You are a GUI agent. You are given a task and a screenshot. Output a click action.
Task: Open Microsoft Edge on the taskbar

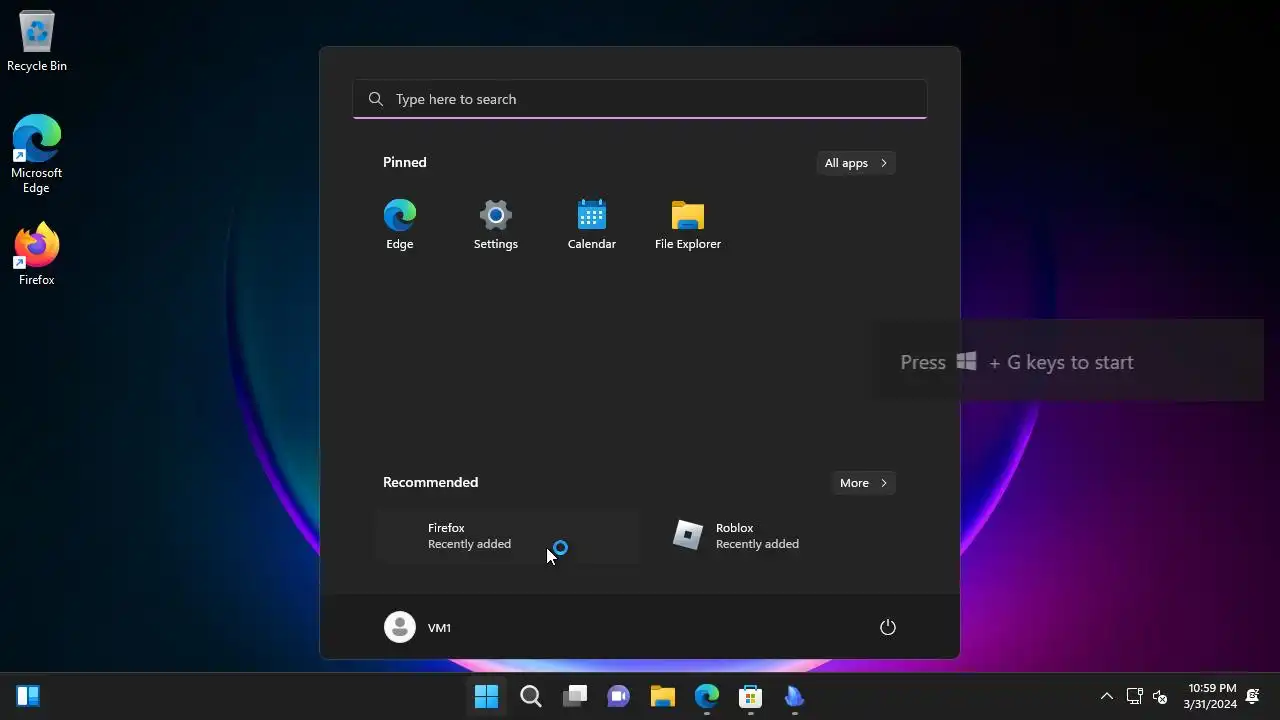click(x=707, y=696)
